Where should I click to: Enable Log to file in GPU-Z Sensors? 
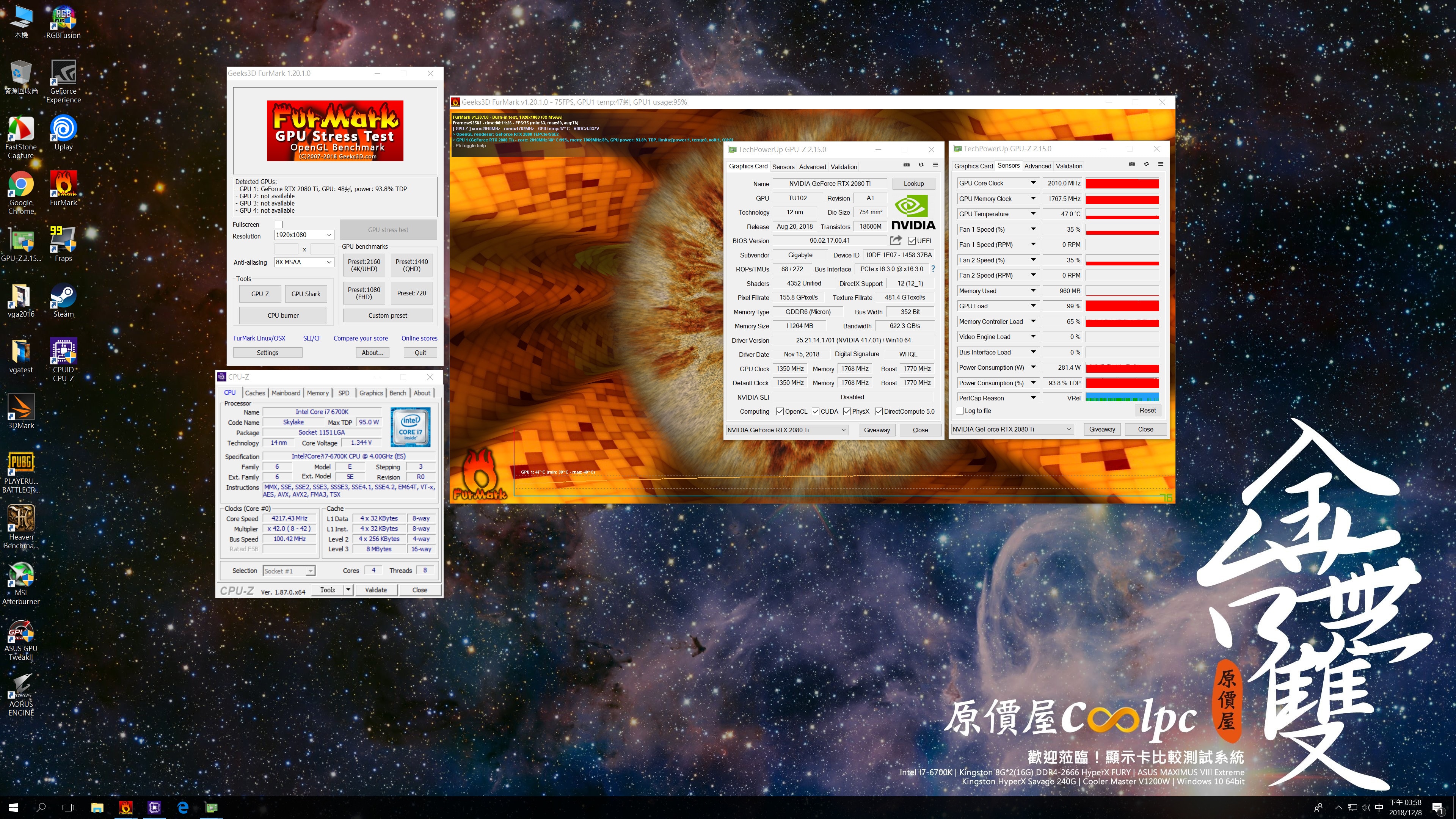[960, 411]
